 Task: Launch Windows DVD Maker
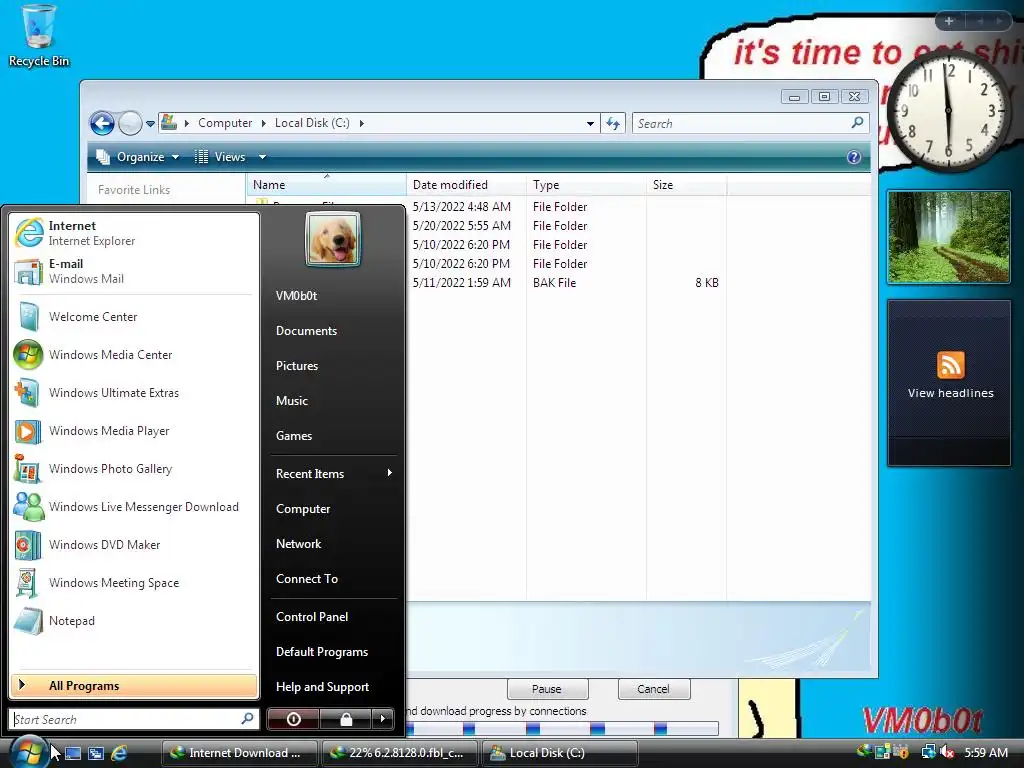pos(134,545)
